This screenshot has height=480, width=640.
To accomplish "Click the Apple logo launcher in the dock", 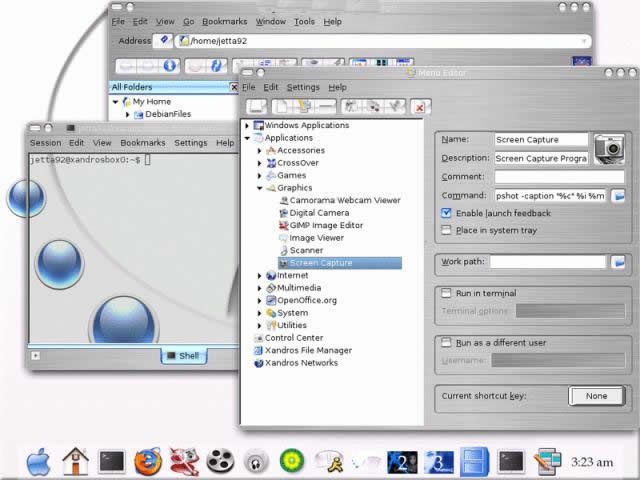I will point(39,462).
